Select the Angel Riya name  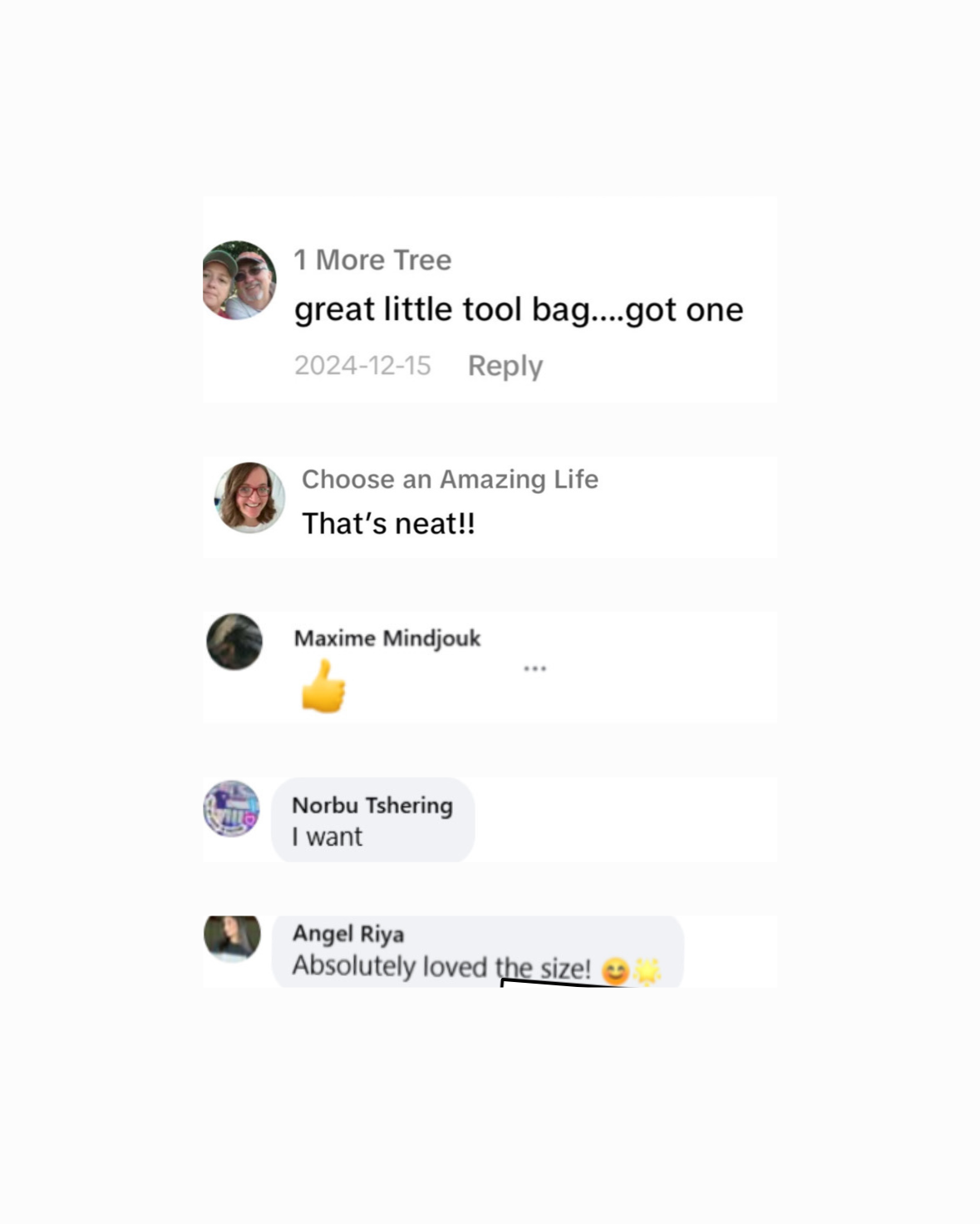(x=348, y=934)
